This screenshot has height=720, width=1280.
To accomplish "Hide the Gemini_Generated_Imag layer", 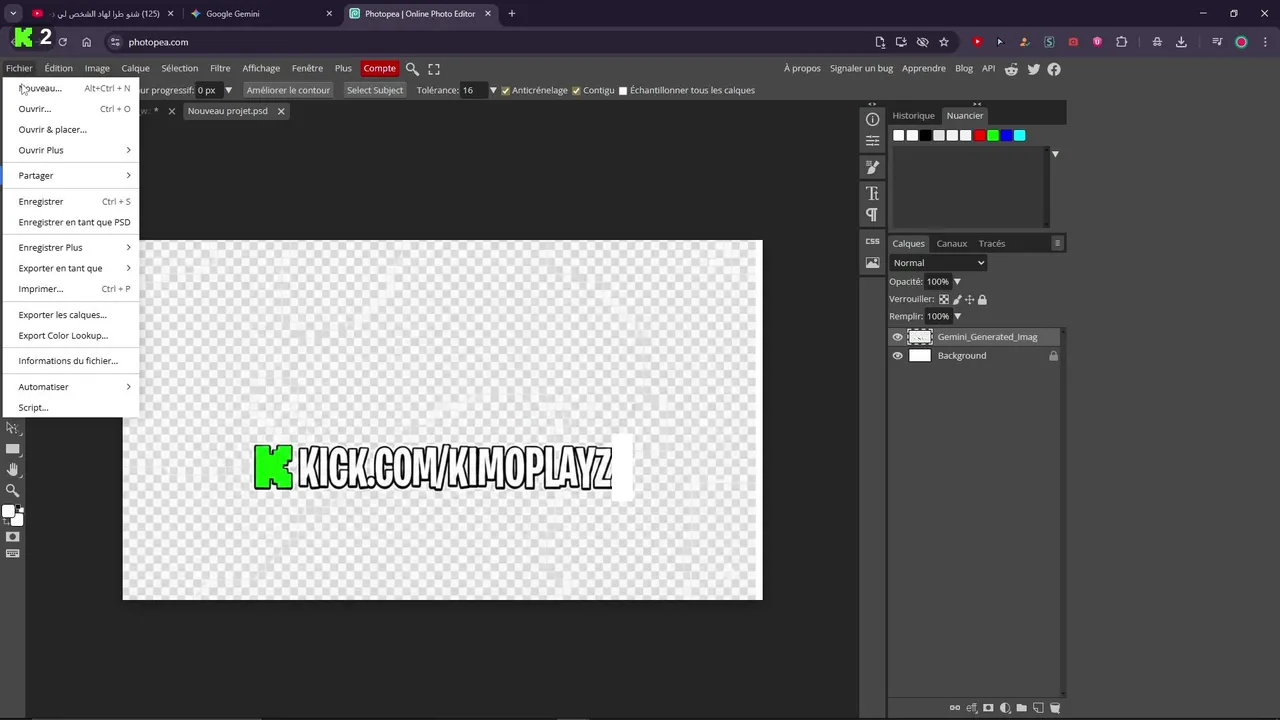I will [x=897, y=337].
